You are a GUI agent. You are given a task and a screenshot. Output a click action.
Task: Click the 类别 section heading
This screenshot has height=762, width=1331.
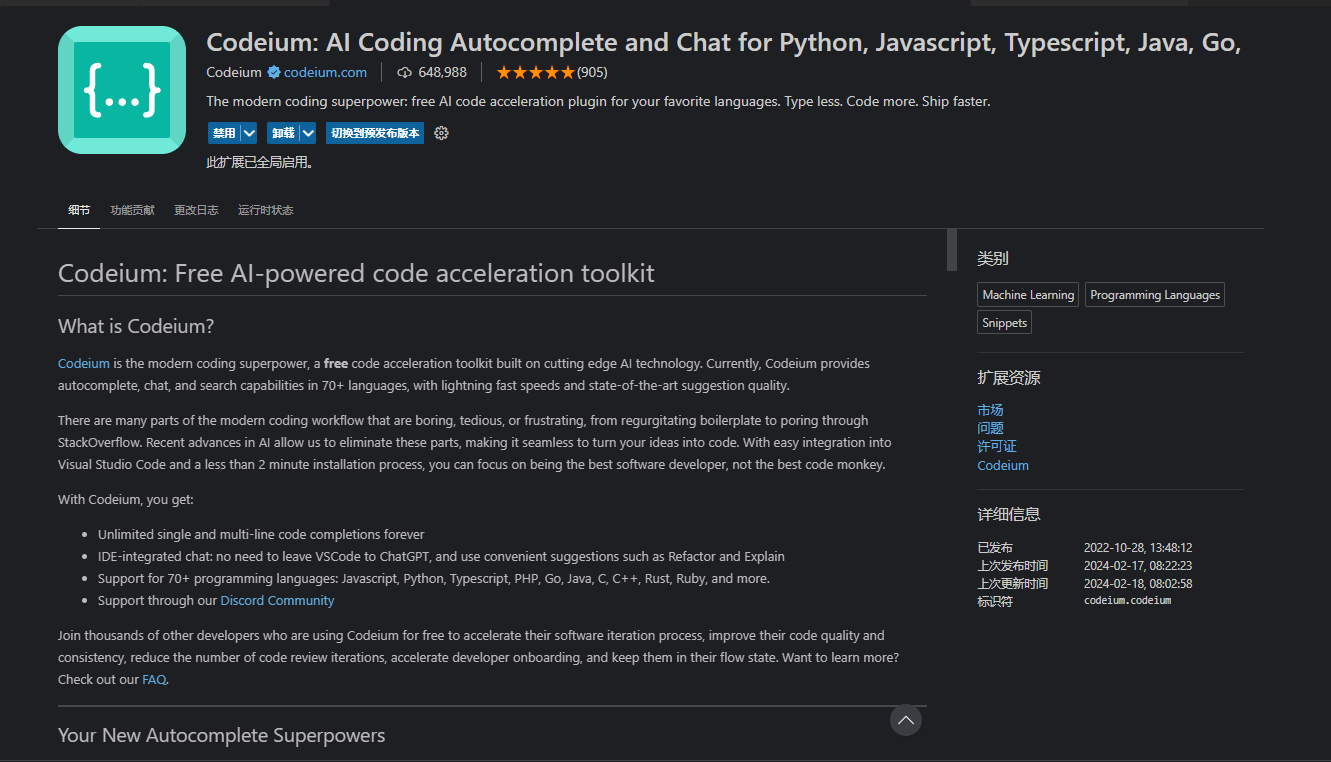click(993, 258)
